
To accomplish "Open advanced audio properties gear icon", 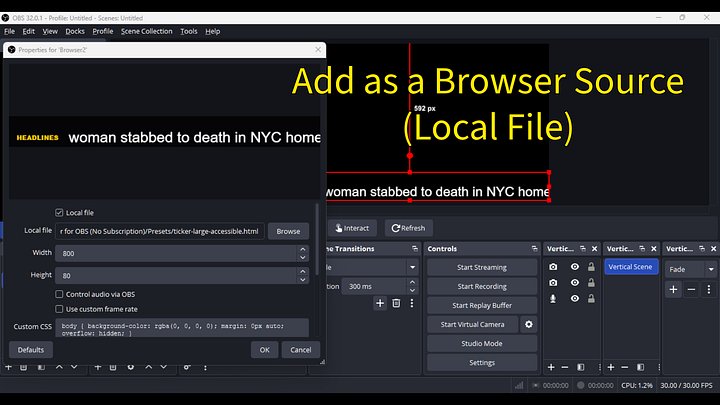I will (187, 367).
